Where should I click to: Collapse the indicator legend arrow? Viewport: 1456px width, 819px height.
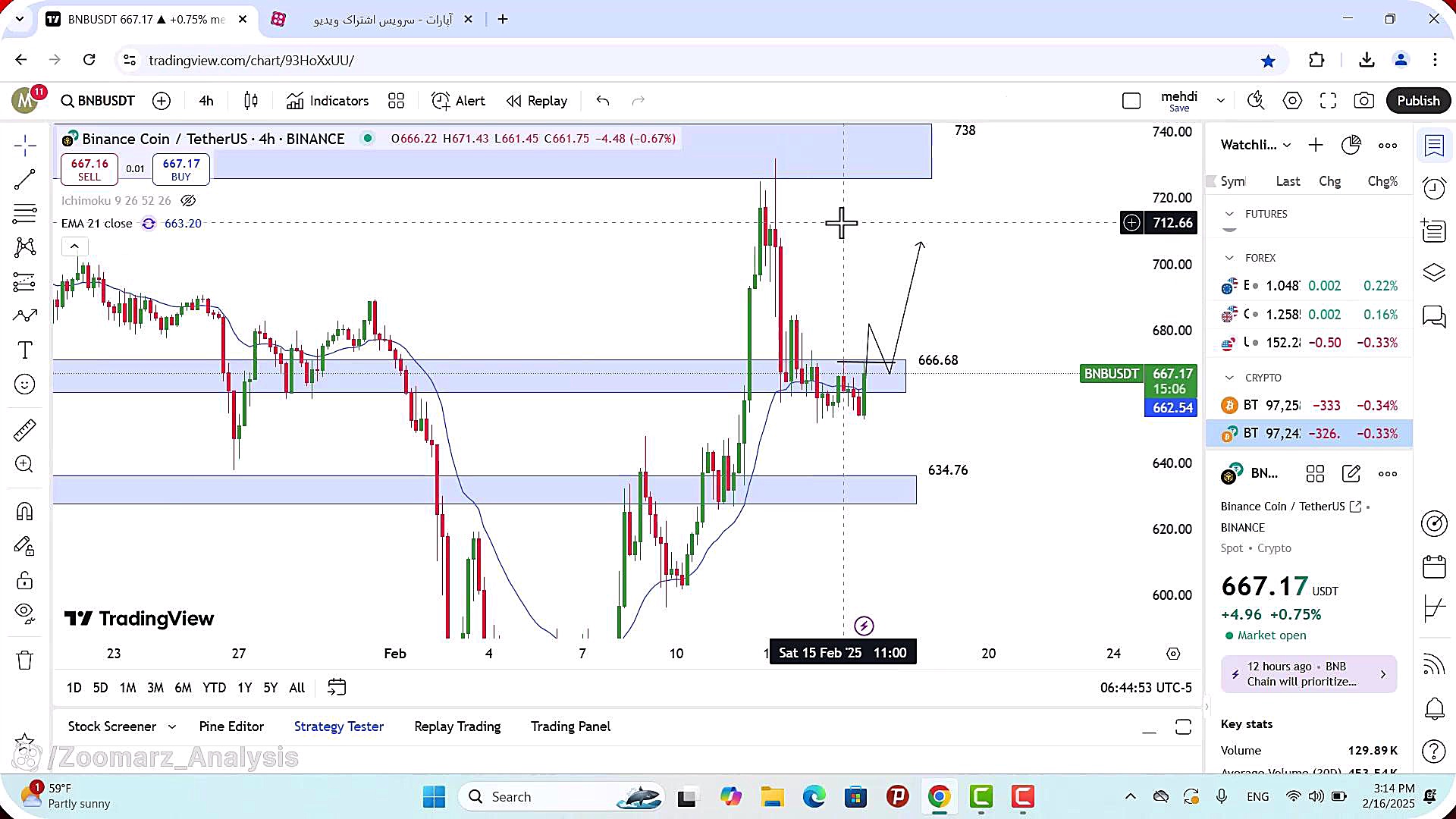[74, 246]
